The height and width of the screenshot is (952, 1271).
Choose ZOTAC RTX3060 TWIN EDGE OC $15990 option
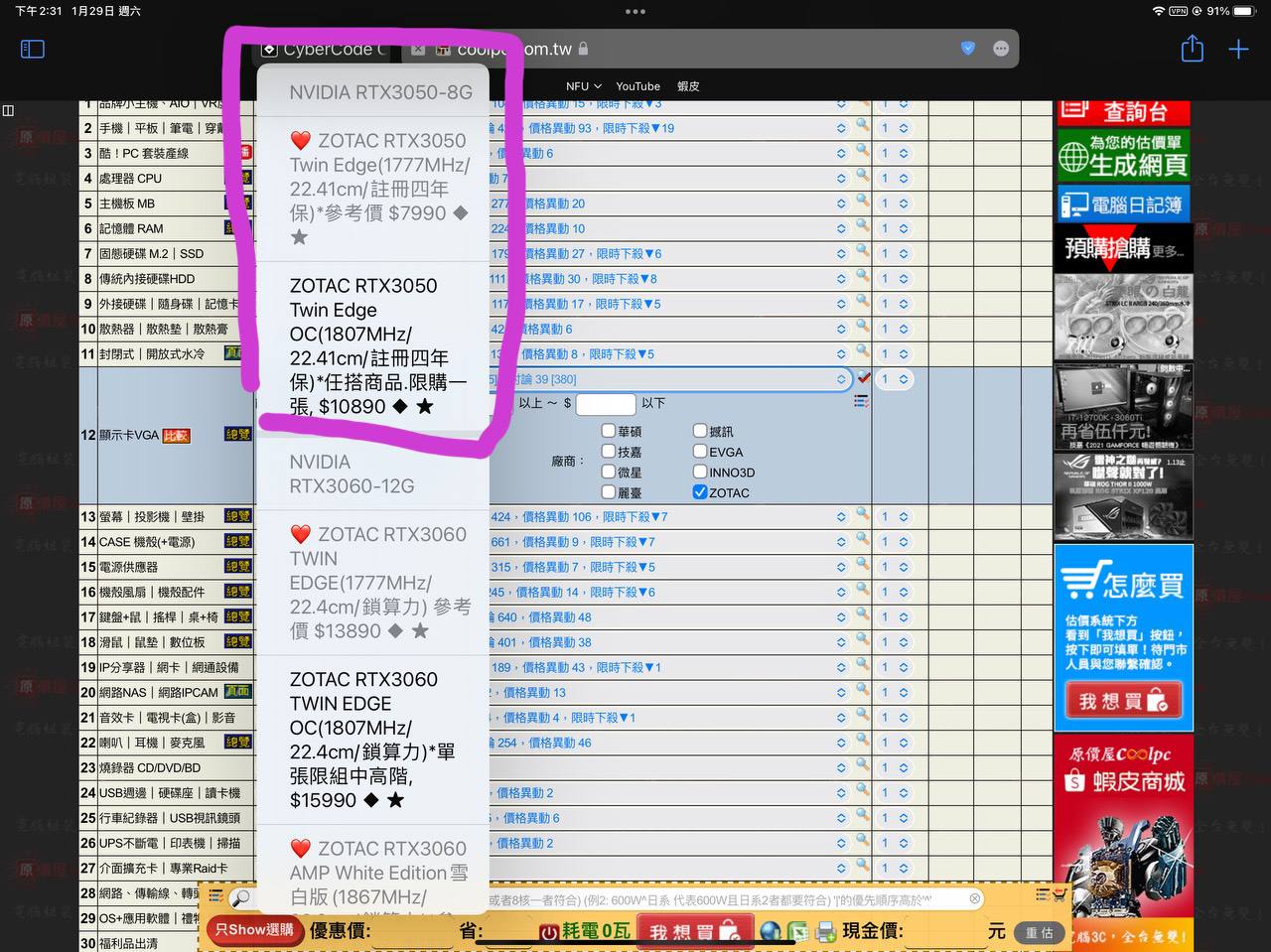pyautogui.click(x=372, y=739)
